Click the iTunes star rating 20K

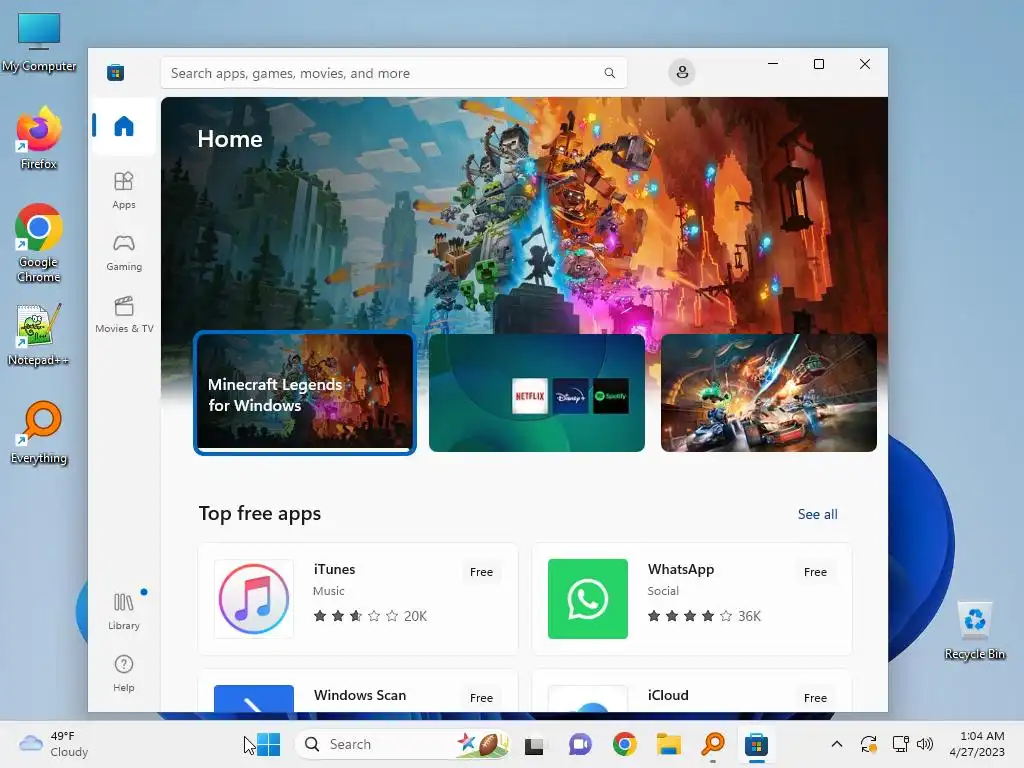370,616
